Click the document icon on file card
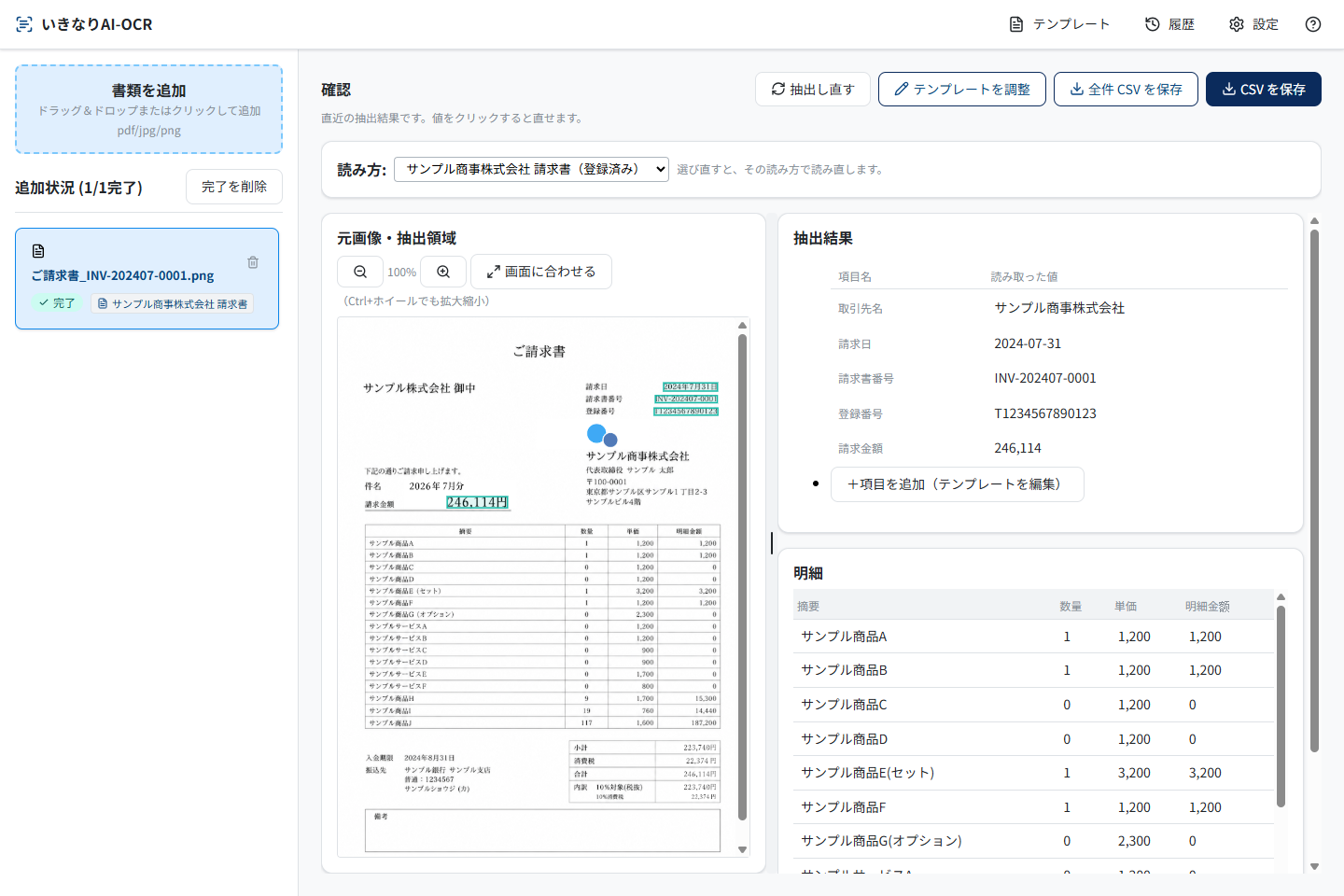 [38, 251]
